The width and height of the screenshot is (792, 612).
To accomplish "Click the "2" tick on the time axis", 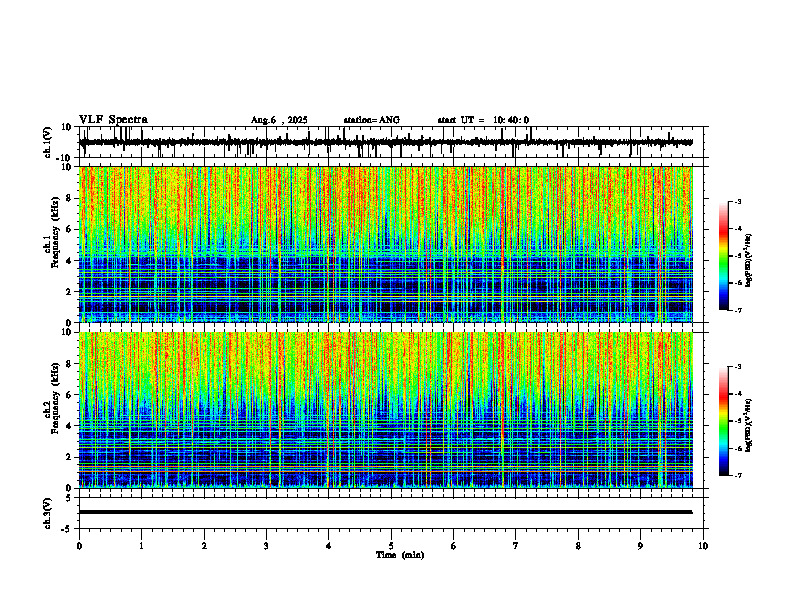I will tap(204, 546).
